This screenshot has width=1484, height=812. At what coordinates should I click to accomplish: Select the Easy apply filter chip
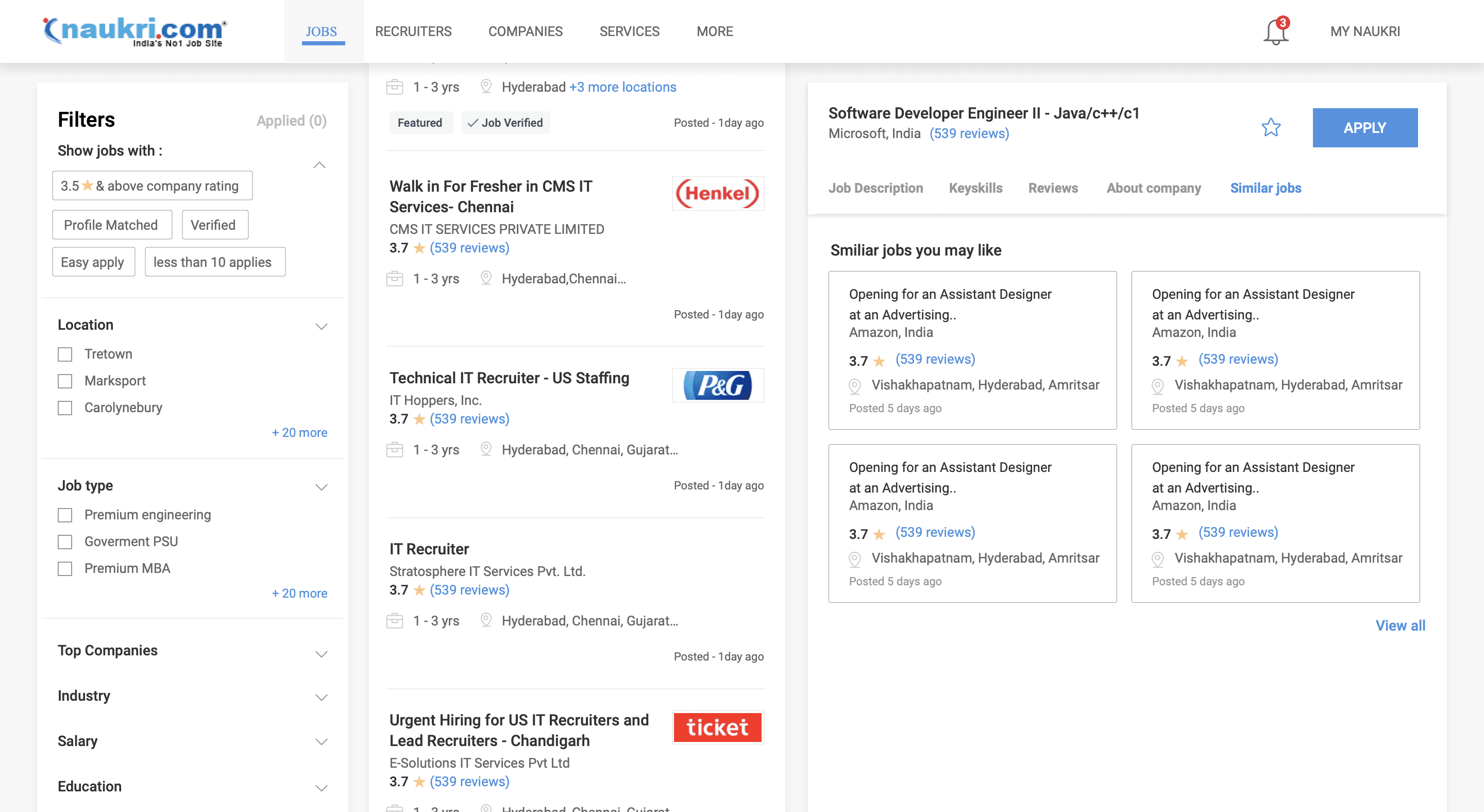tap(93, 262)
